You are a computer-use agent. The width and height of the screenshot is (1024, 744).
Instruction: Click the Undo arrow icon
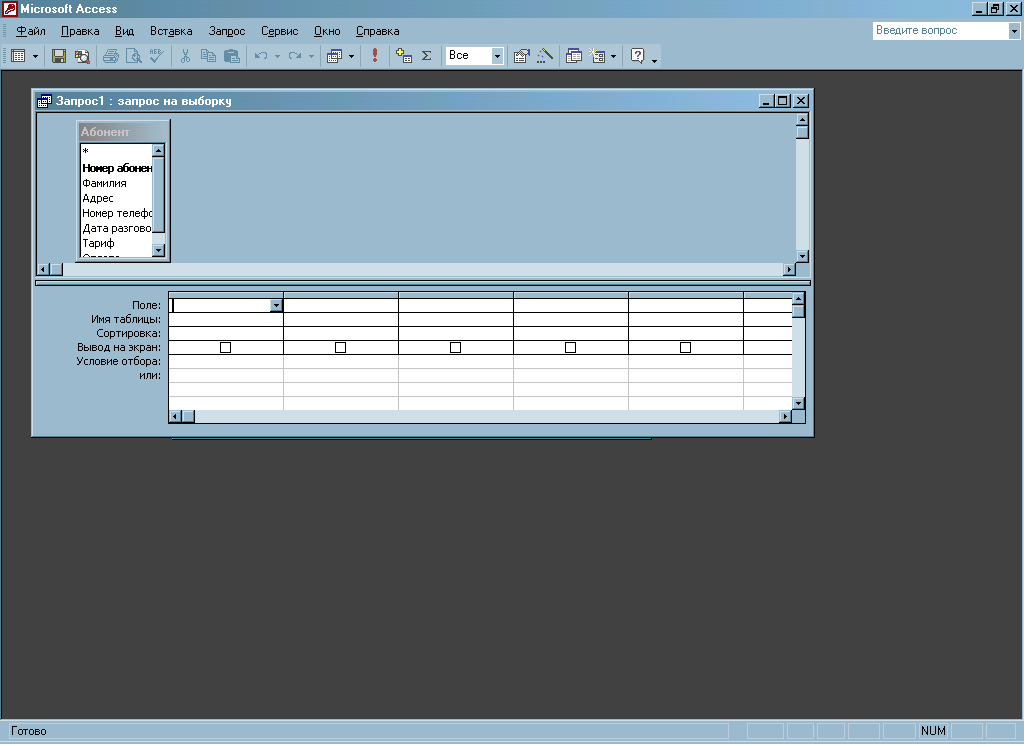click(x=261, y=56)
